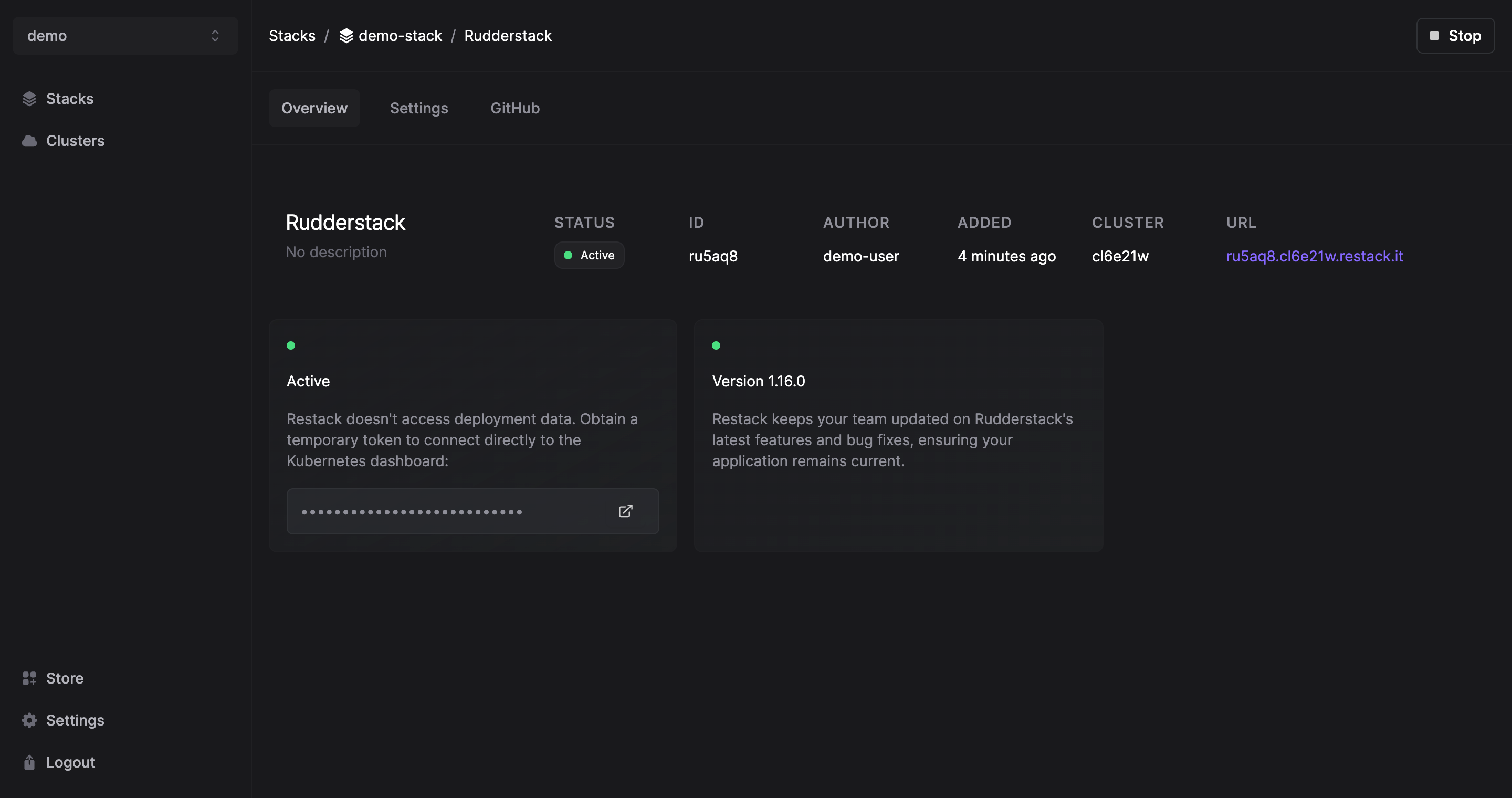Click the Settings gear icon
Viewport: 1512px width, 798px height.
(x=28, y=720)
